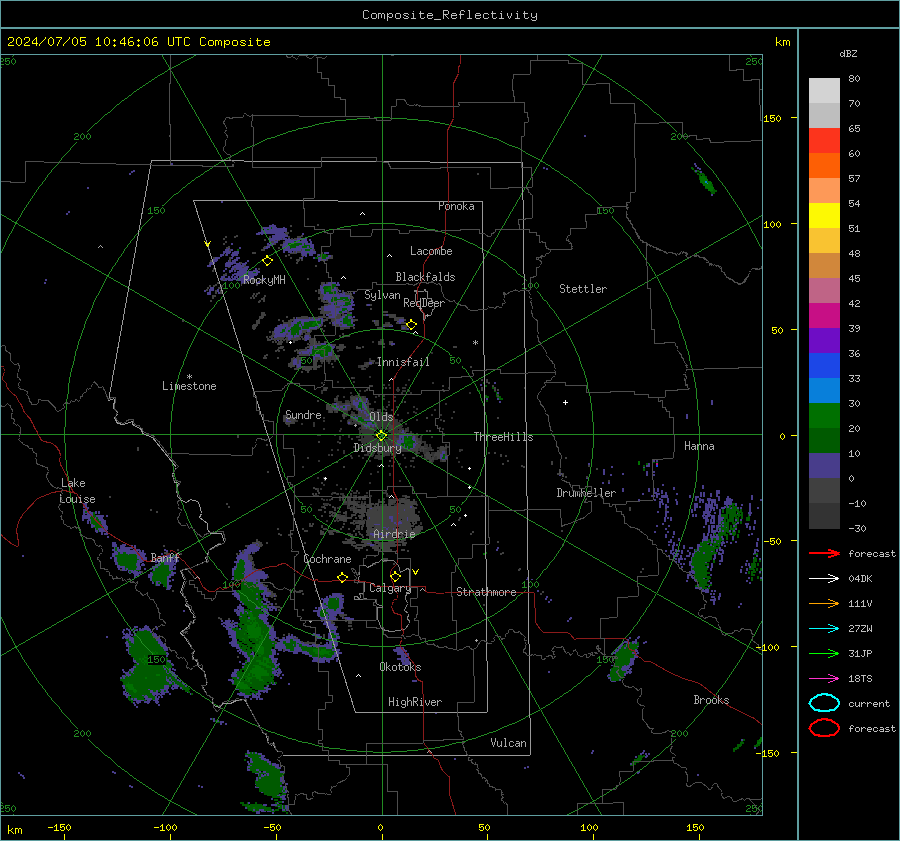Select the 20 dBZ dark green swatch
This screenshot has height=841, width=900.
pos(824,440)
